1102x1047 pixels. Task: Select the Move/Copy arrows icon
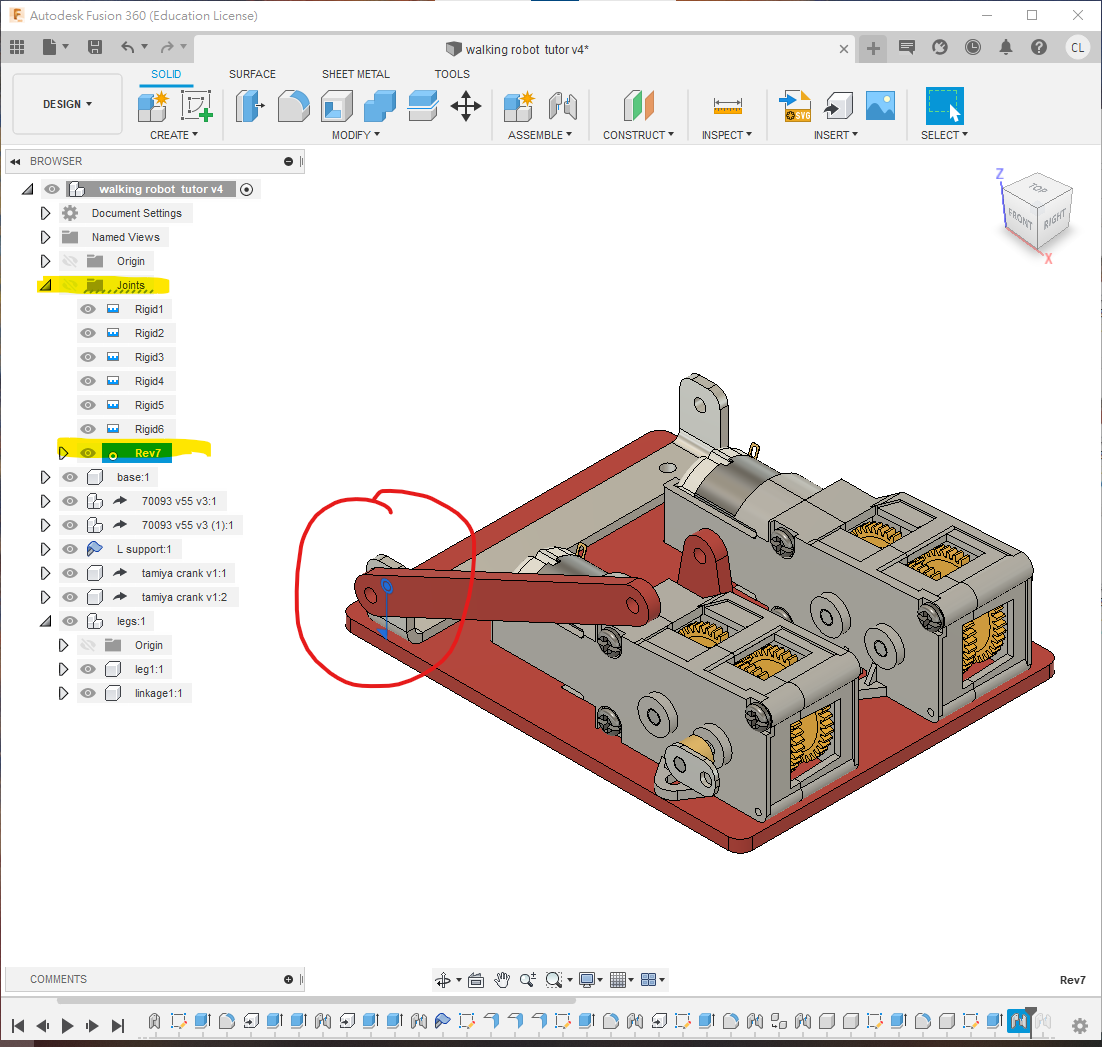click(x=466, y=105)
